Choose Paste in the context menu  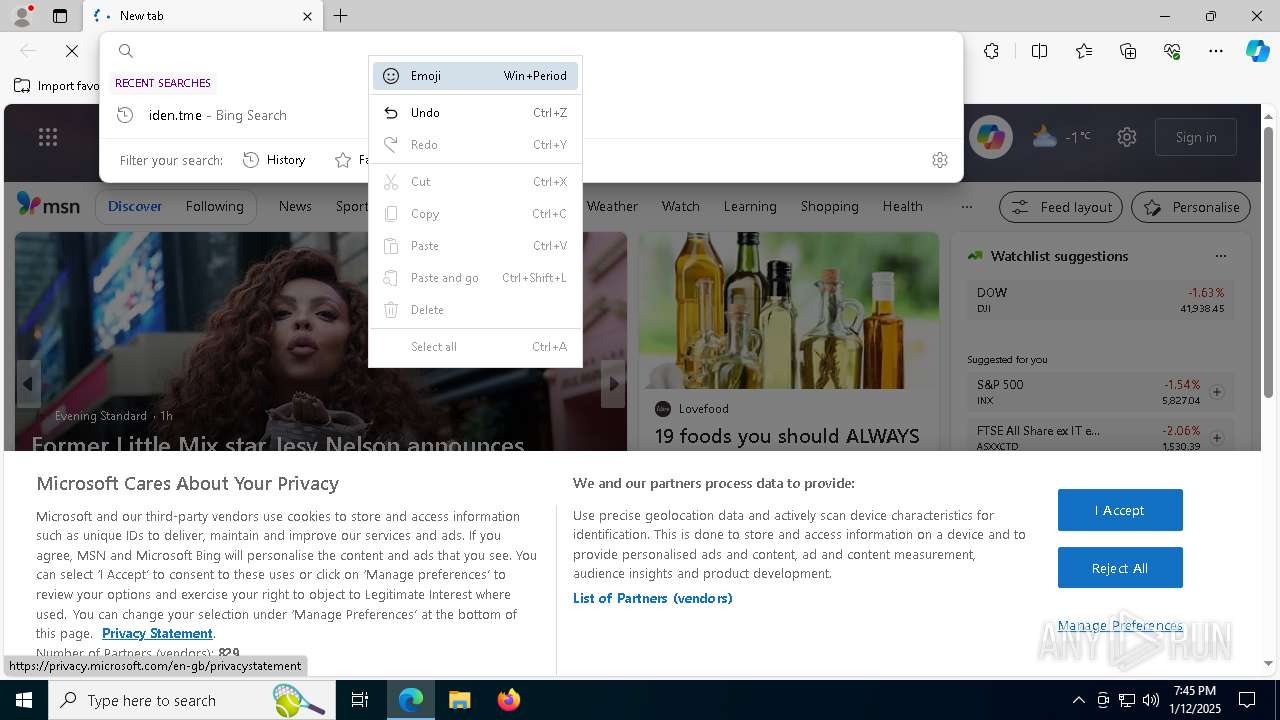pyautogui.click(x=475, y=246)
